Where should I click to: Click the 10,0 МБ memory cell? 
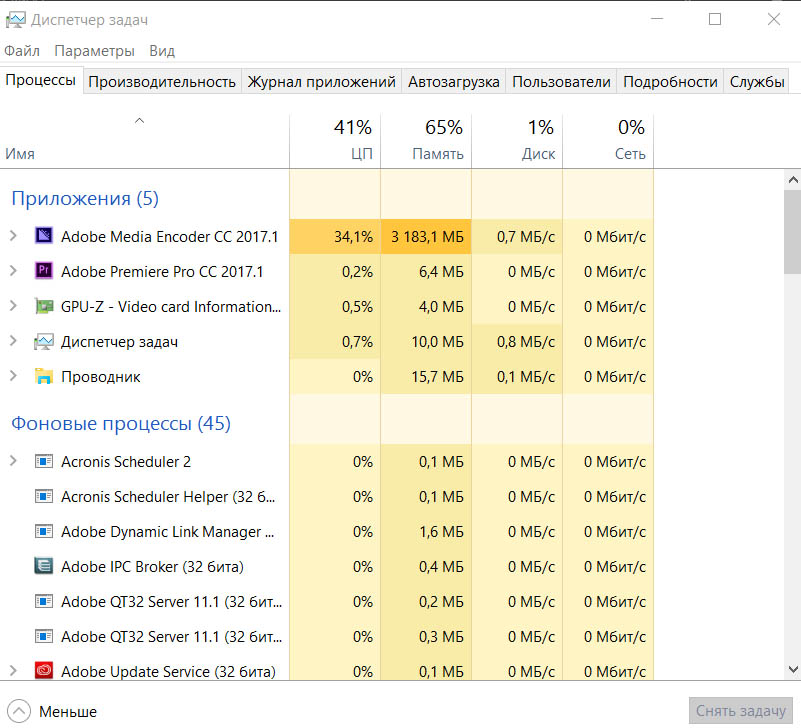426,341
